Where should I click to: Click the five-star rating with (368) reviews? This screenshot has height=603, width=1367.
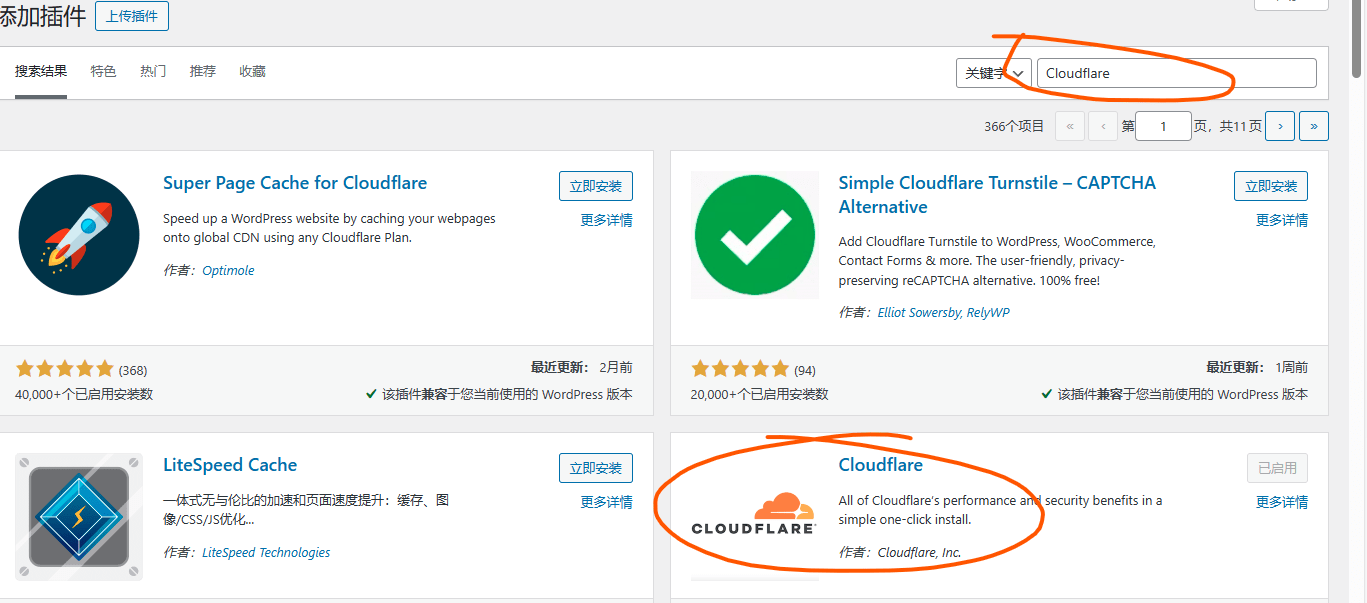pos(81,369)
